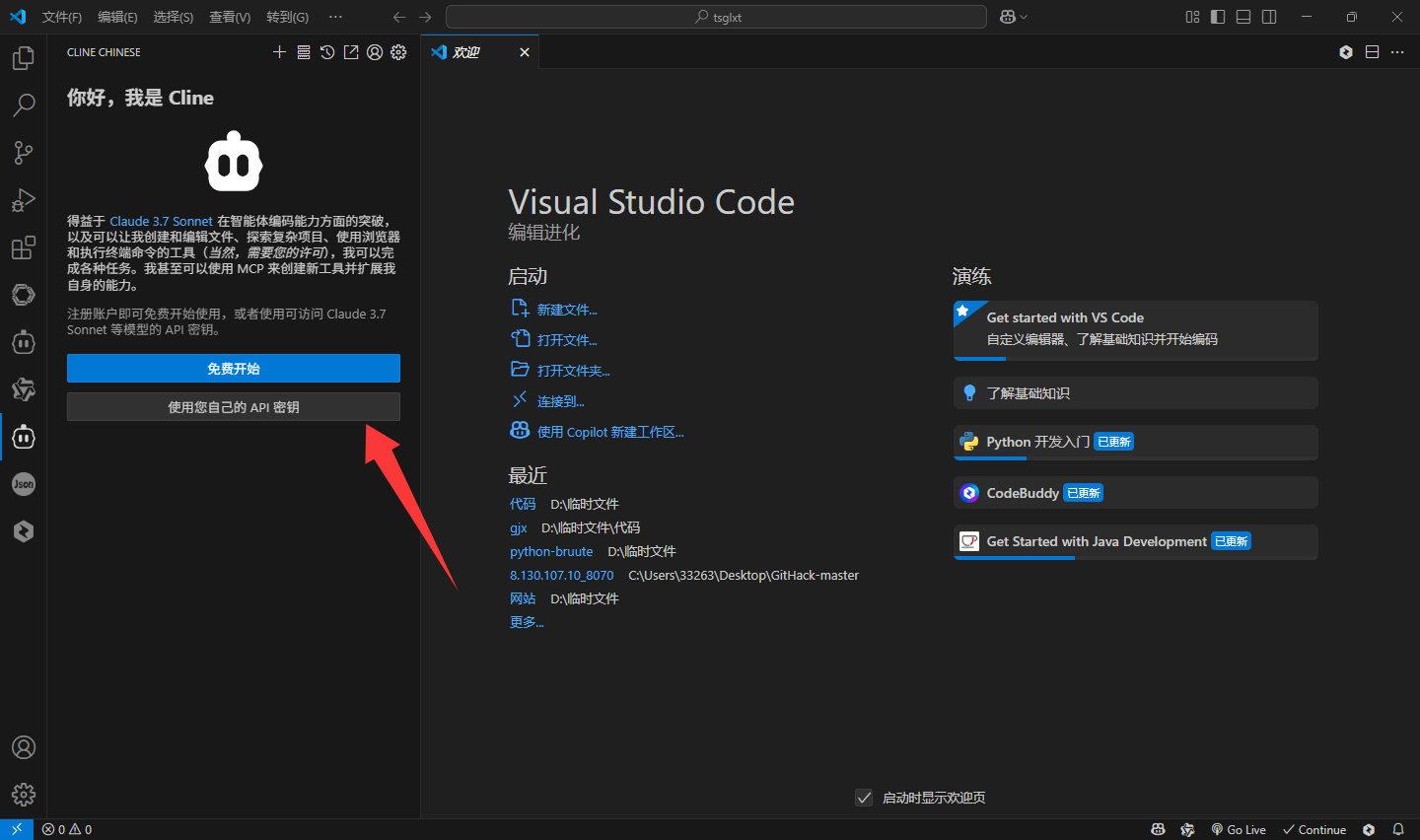This screenshot has height=840, width=1420.
Task: Open the 查看(V) menu
Action: click(x=230, y=17)
